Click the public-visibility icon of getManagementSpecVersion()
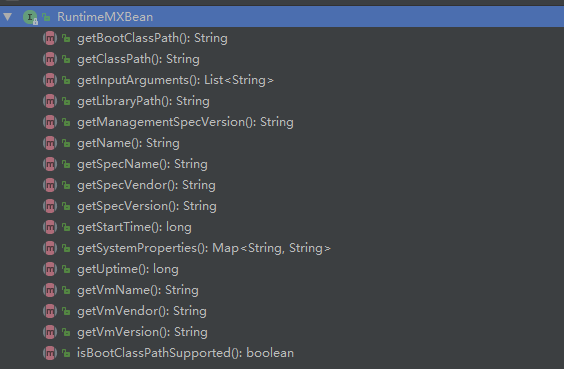 pyautogui.click(x=66, y=122)
